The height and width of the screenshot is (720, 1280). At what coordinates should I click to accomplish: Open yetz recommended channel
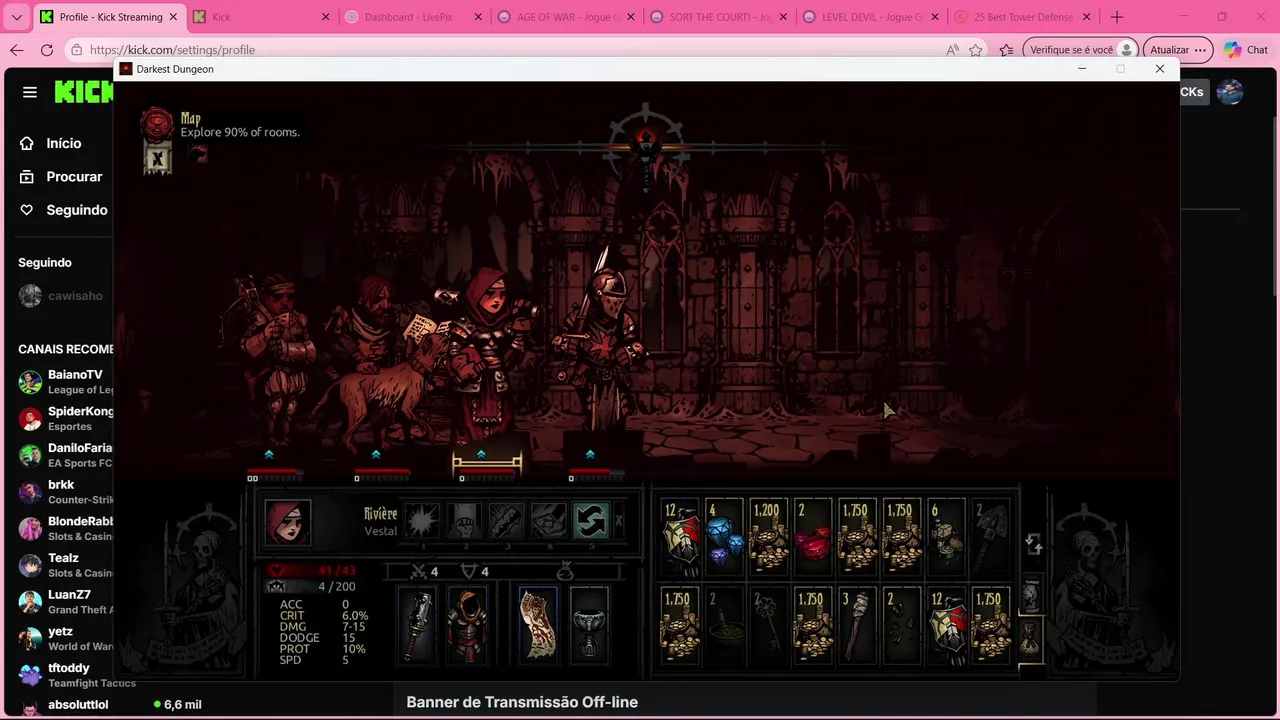tap(66, 639)
